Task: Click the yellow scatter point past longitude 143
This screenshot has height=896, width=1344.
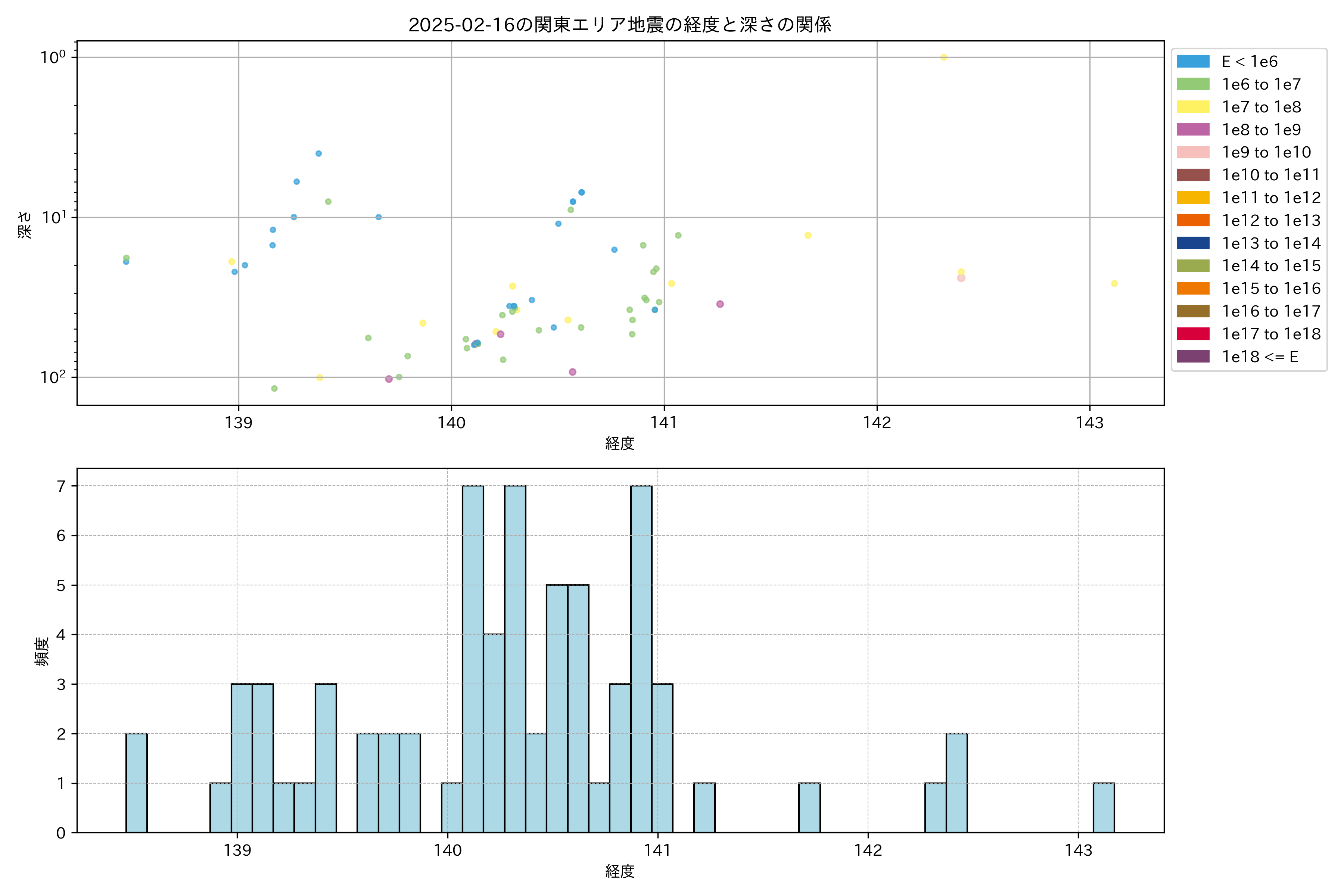Action: [x=1114, y=283]
